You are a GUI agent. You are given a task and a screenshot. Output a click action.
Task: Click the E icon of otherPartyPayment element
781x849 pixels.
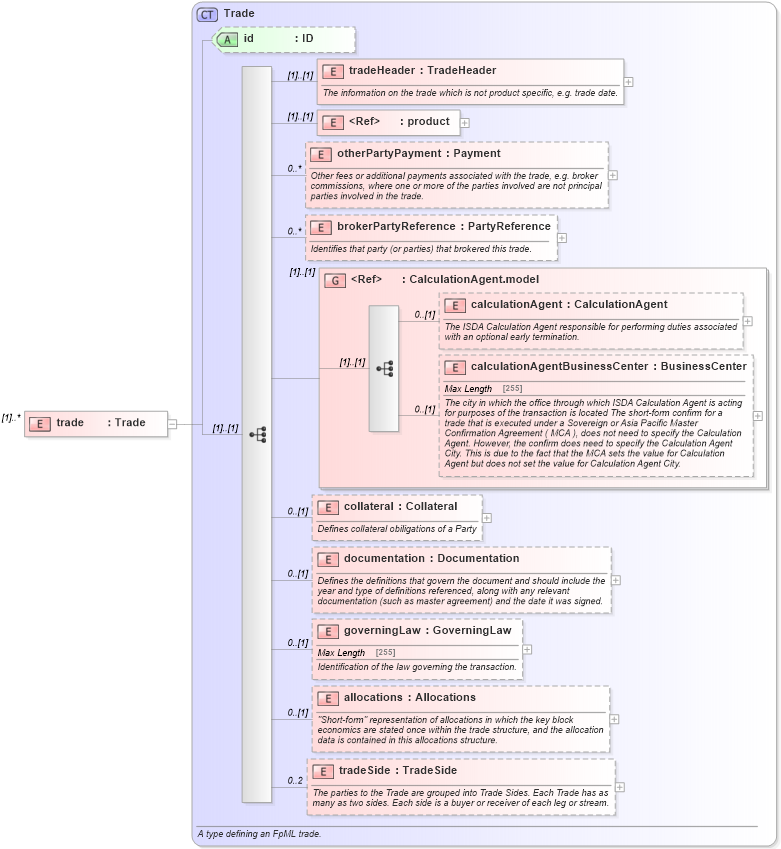click(321, 154)
